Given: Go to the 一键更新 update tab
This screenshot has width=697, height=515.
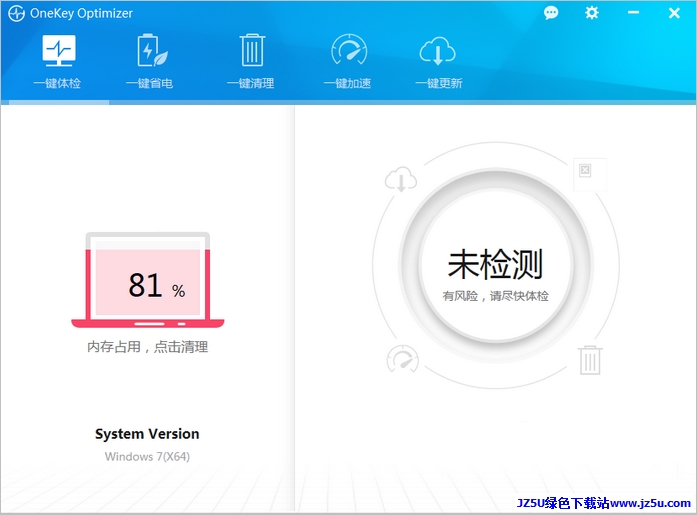Looking at the screenshot, I should (x=438, y=62).
